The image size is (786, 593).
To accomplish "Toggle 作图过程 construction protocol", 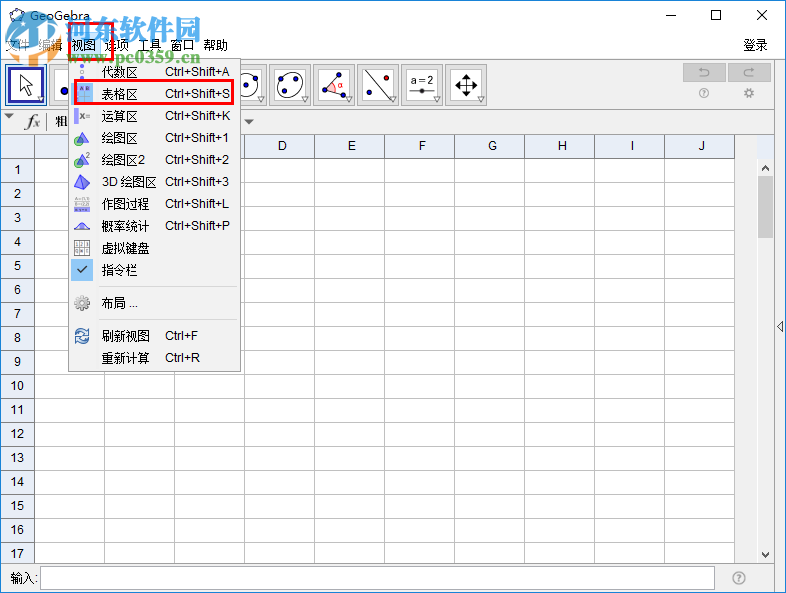I will click(154, 204).
